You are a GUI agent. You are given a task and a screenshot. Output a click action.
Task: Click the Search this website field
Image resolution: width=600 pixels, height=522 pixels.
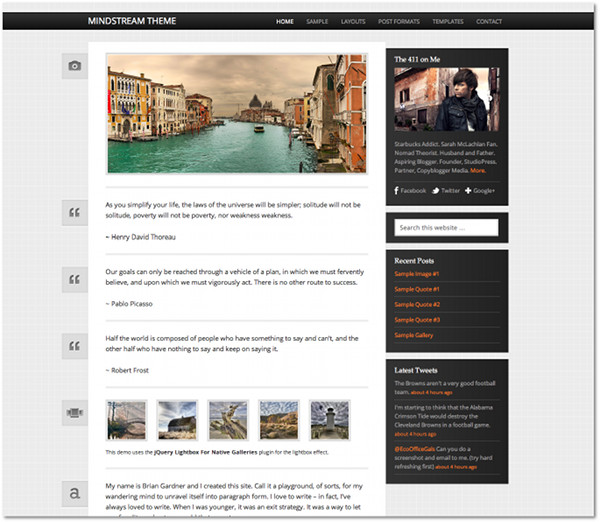click(447, 228)
